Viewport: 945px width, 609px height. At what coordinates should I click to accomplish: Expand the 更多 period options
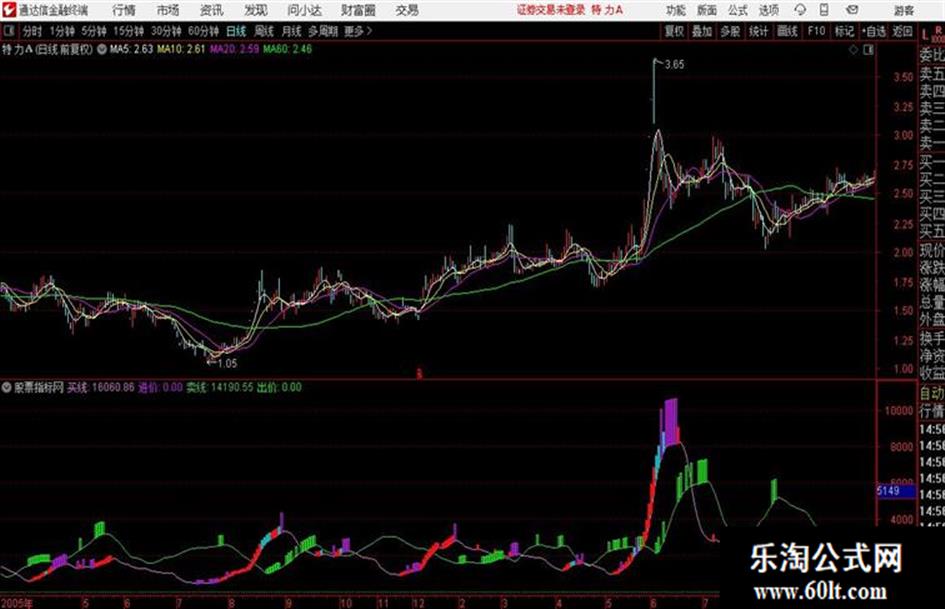click(x=359, y=31)
